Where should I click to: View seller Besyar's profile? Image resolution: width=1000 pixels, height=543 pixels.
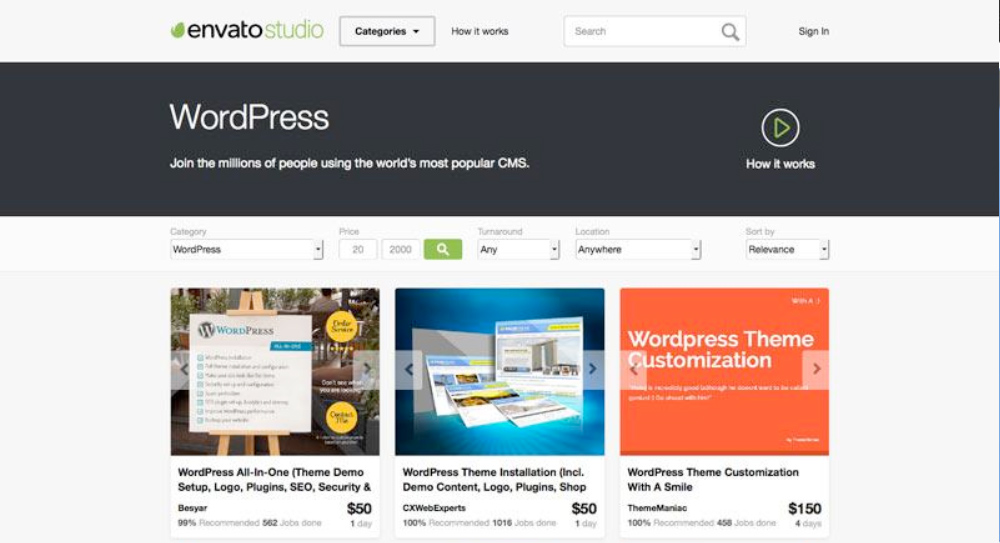[x=193, y=509]
